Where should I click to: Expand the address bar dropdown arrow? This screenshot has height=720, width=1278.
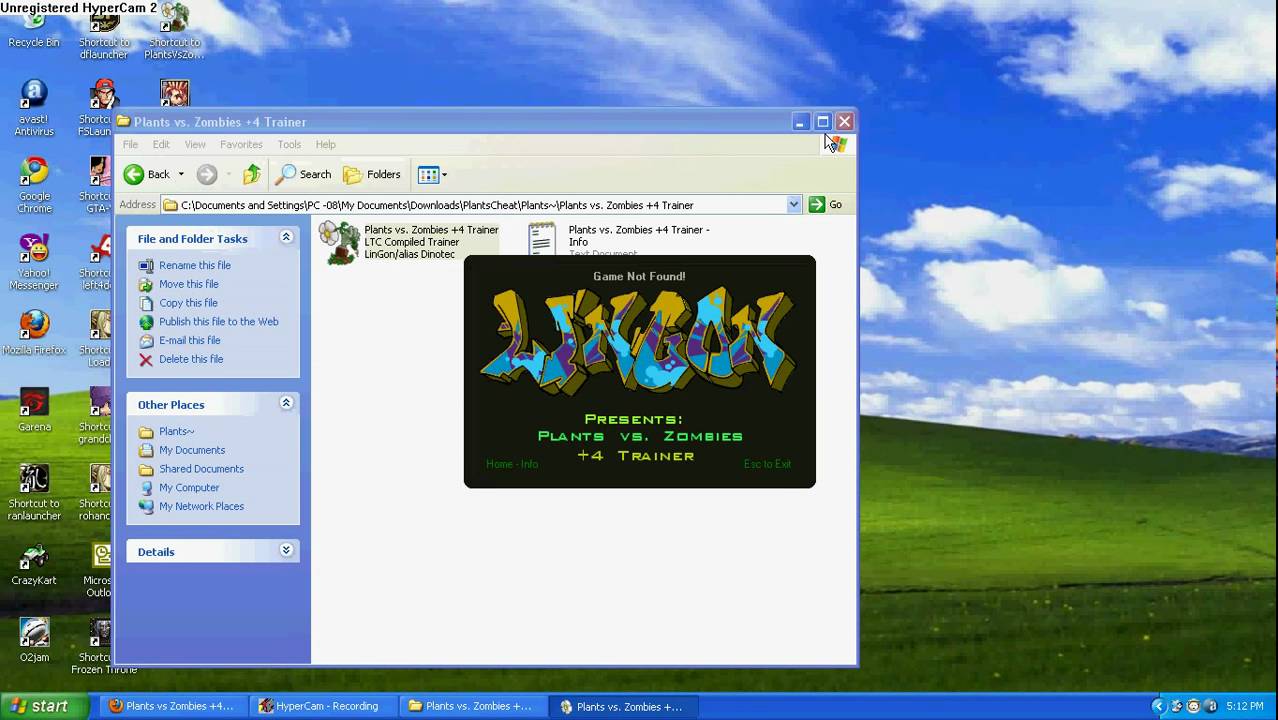tap(793, 204)
